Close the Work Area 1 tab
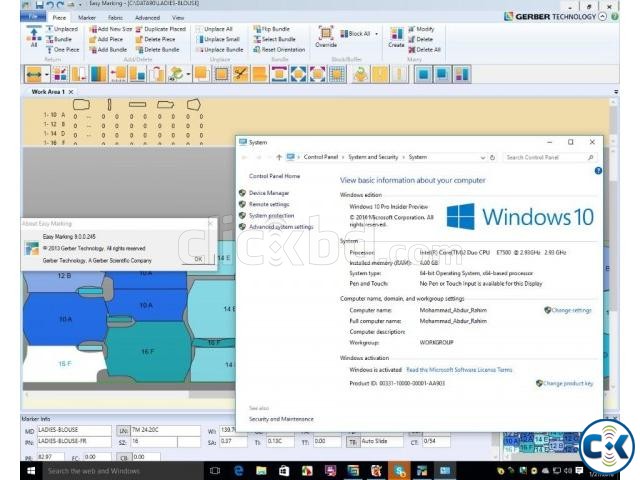Image resolution: width=640 pixels, height=480 pixels. point(71,92)
